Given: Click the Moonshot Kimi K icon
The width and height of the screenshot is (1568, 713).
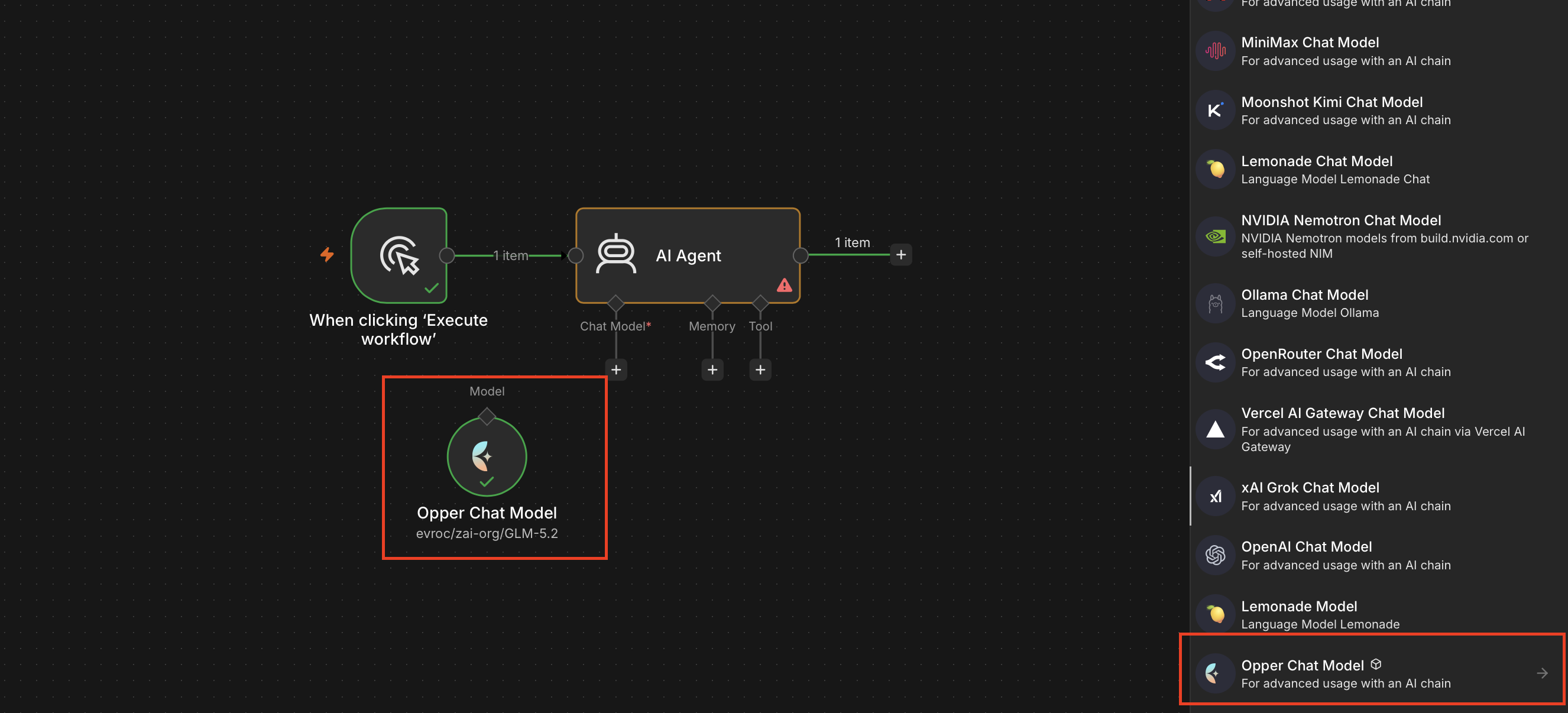Looking at the screenshot, I should point(1215,110).
